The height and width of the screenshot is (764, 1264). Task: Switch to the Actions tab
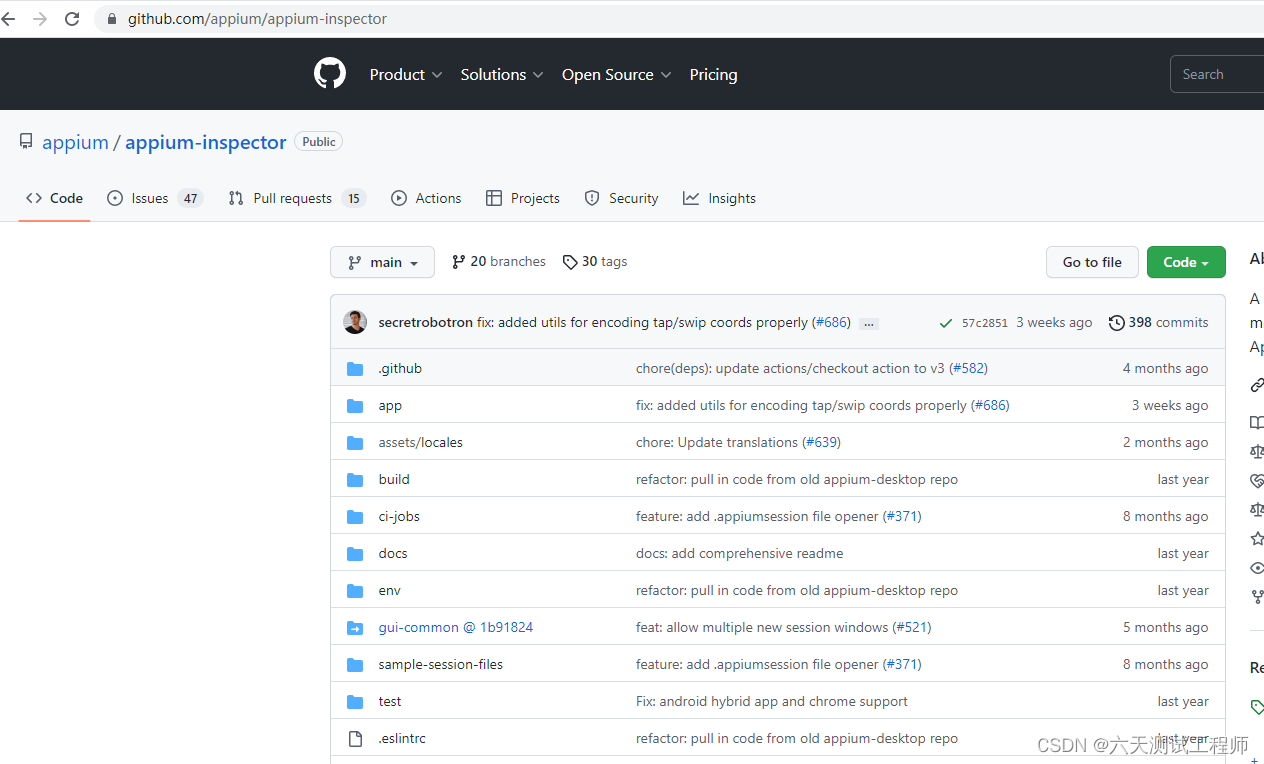pyautogui.click(x=427, y=198)
